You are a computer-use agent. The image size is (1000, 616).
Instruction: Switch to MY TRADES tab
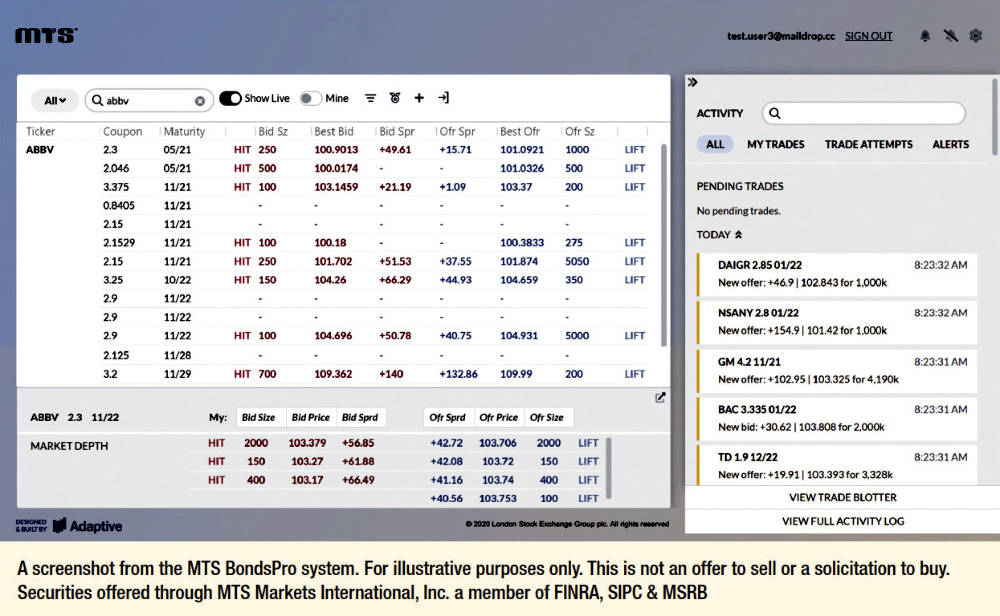[776, 144]
